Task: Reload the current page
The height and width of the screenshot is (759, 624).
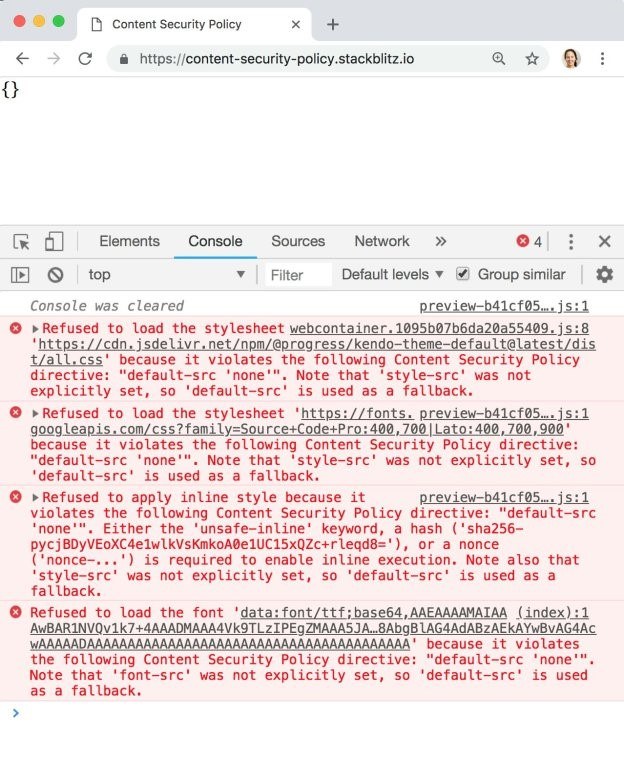Action: 85,59
